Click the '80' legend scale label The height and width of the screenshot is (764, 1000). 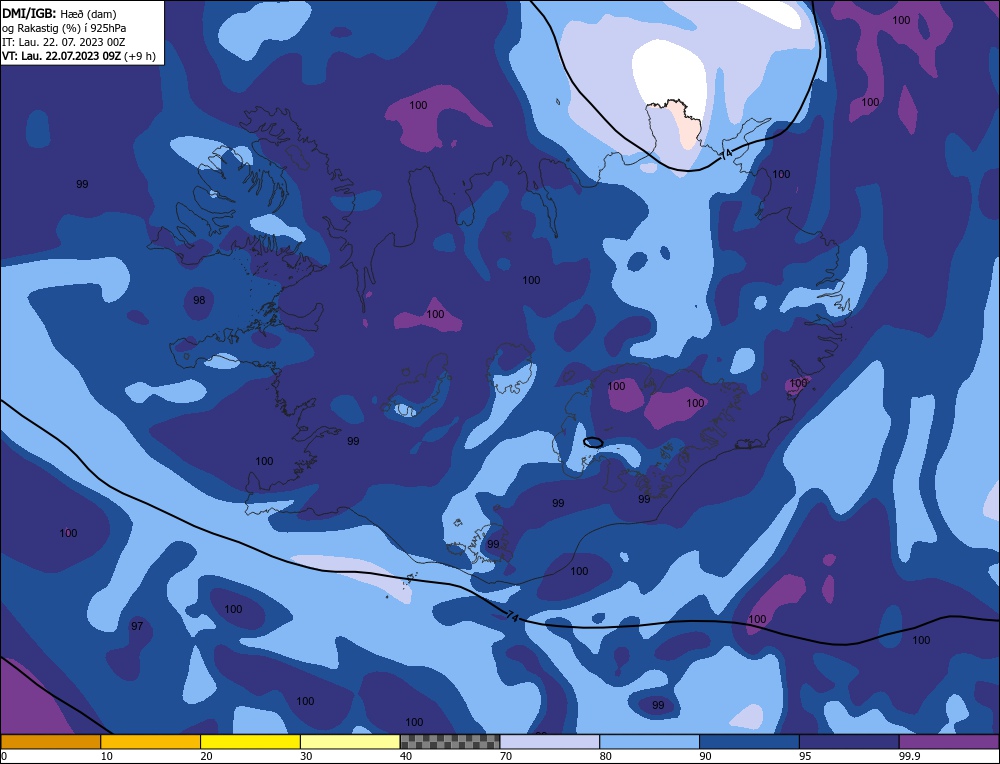pos(606,756)
